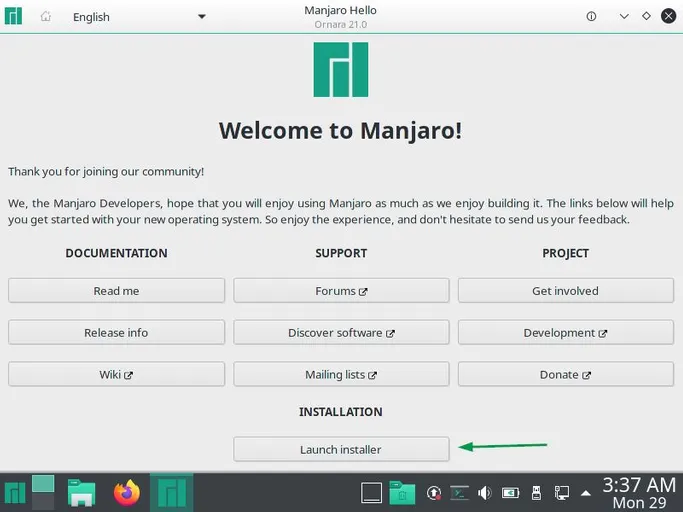Click the Launch installer button

341,450
